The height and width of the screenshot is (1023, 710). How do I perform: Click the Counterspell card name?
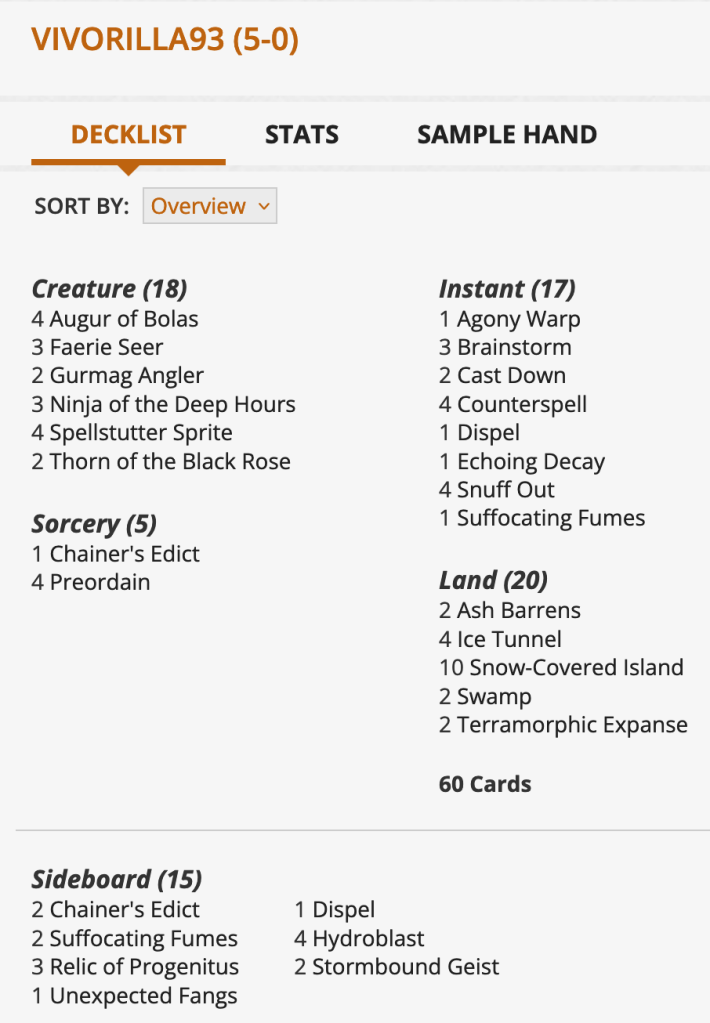tap(521, 404)
